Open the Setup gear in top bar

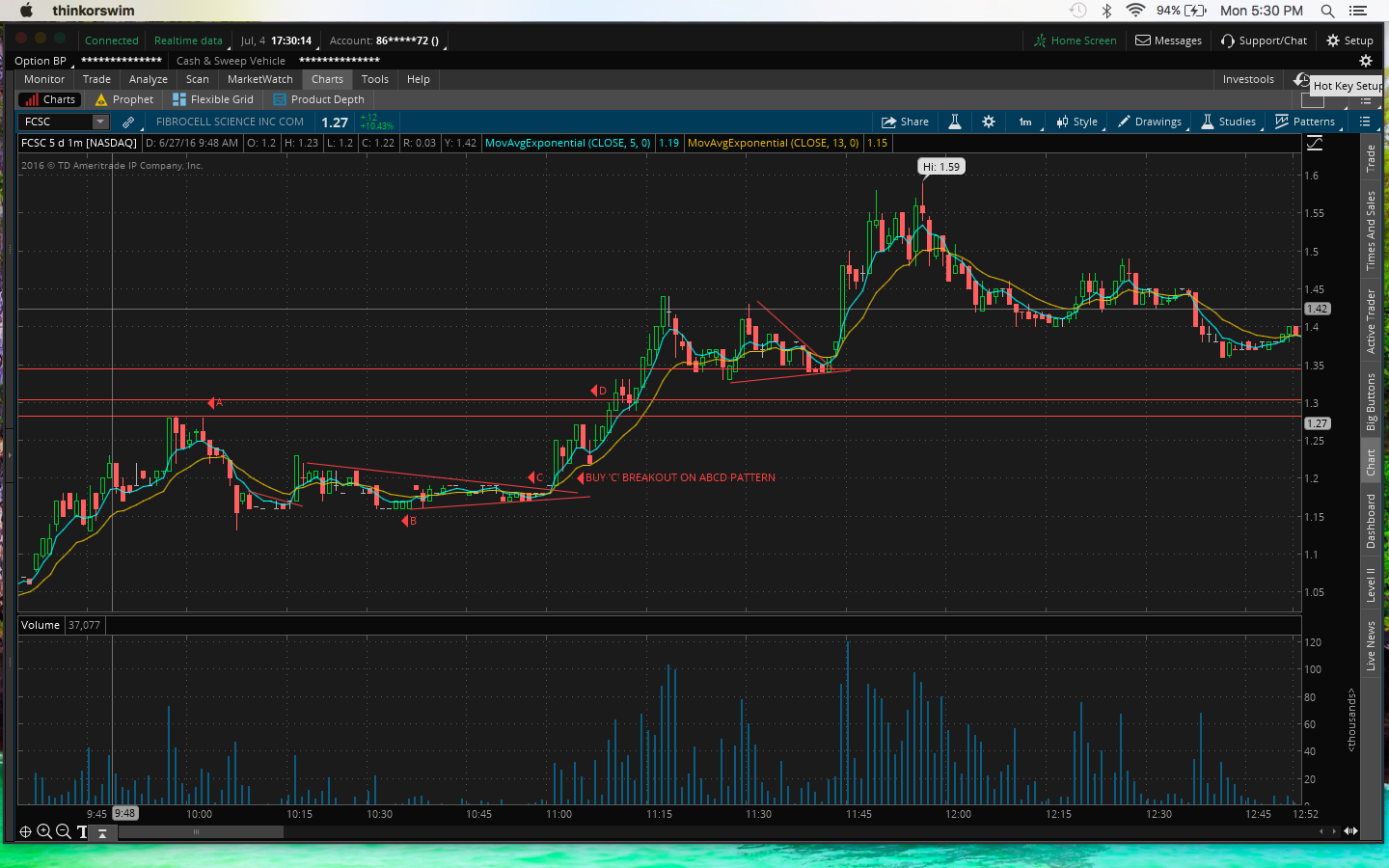[x=1349, y=41]
